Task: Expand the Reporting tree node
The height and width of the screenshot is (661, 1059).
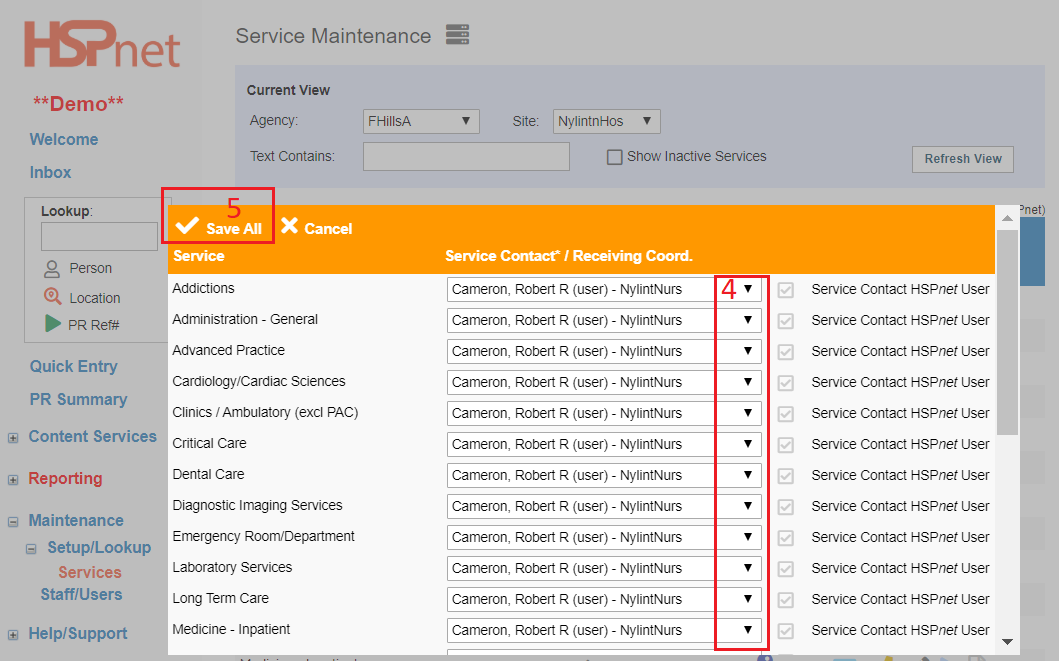Action: (13, 480)
